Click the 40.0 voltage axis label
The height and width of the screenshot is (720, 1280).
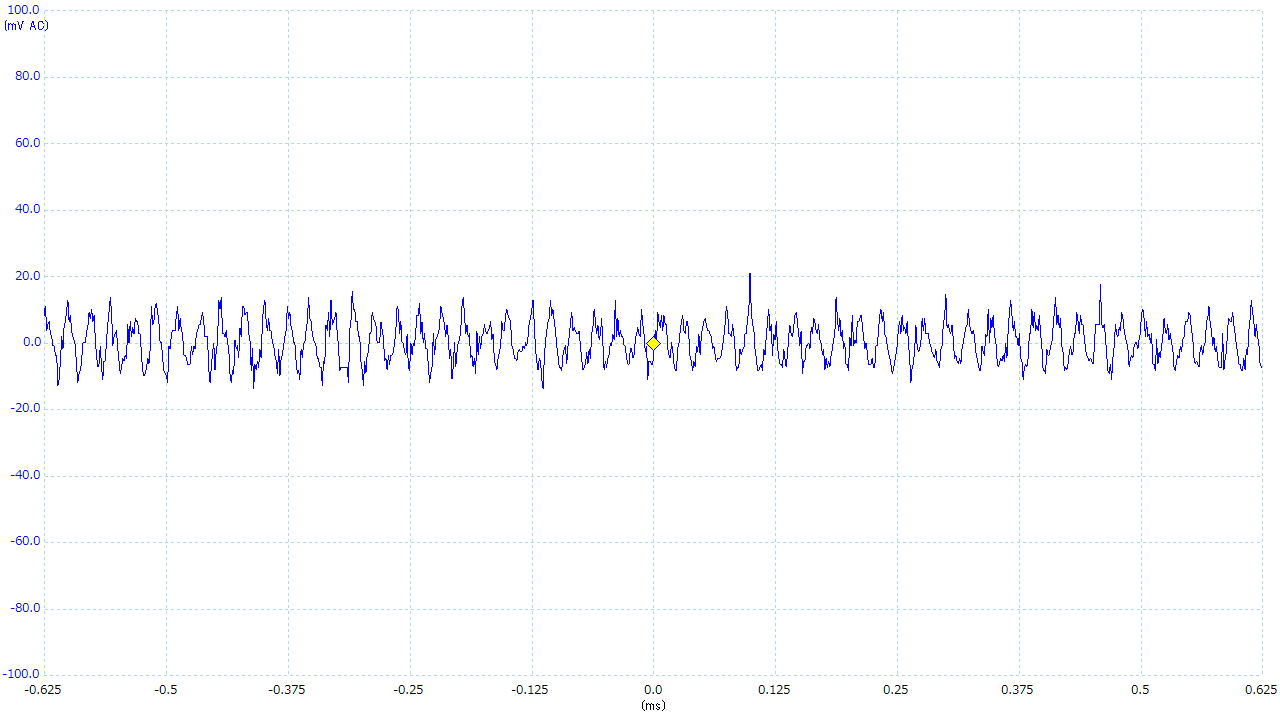click(x=25, y=210)
